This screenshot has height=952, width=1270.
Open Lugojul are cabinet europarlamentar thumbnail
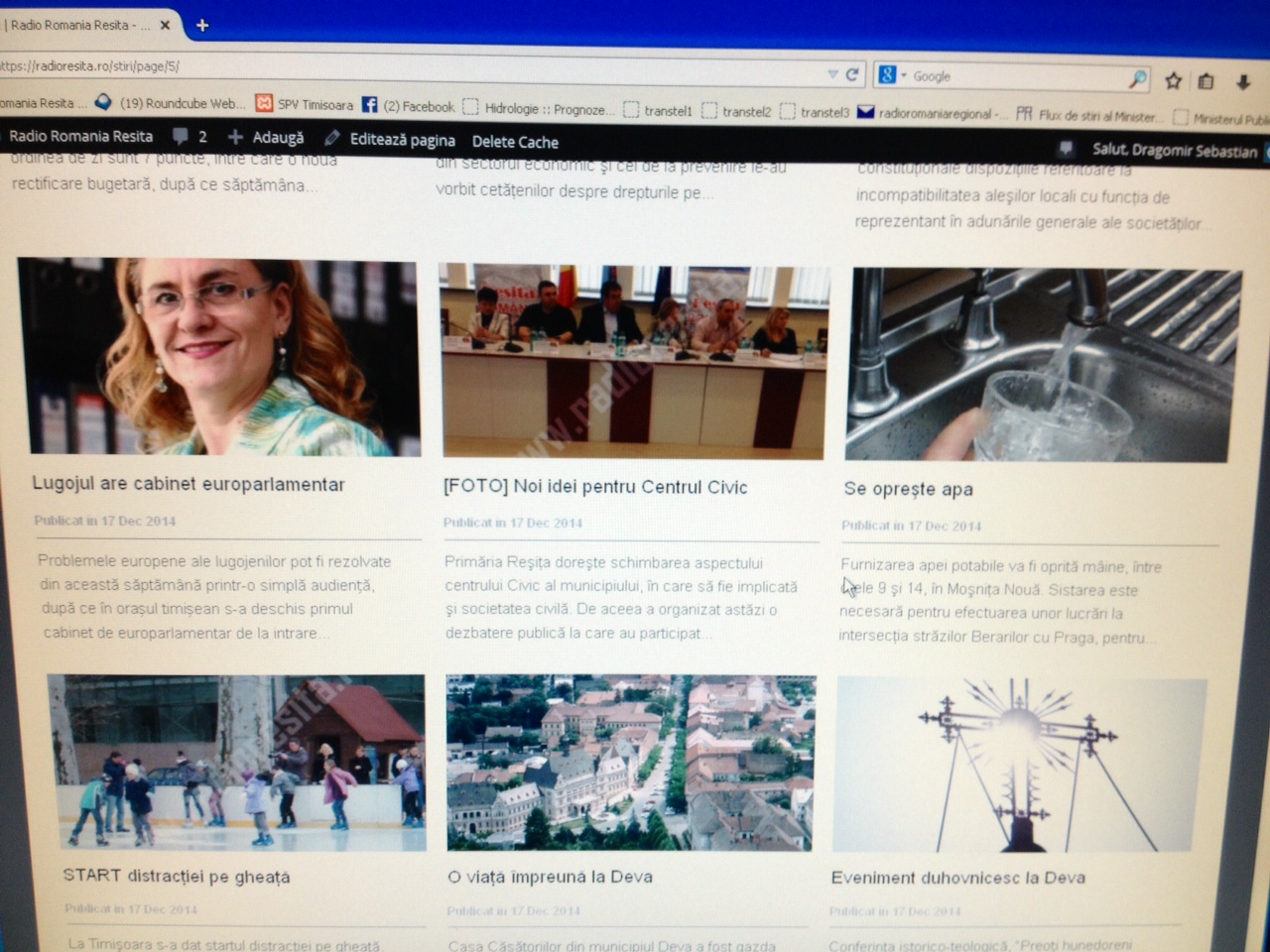218,357
